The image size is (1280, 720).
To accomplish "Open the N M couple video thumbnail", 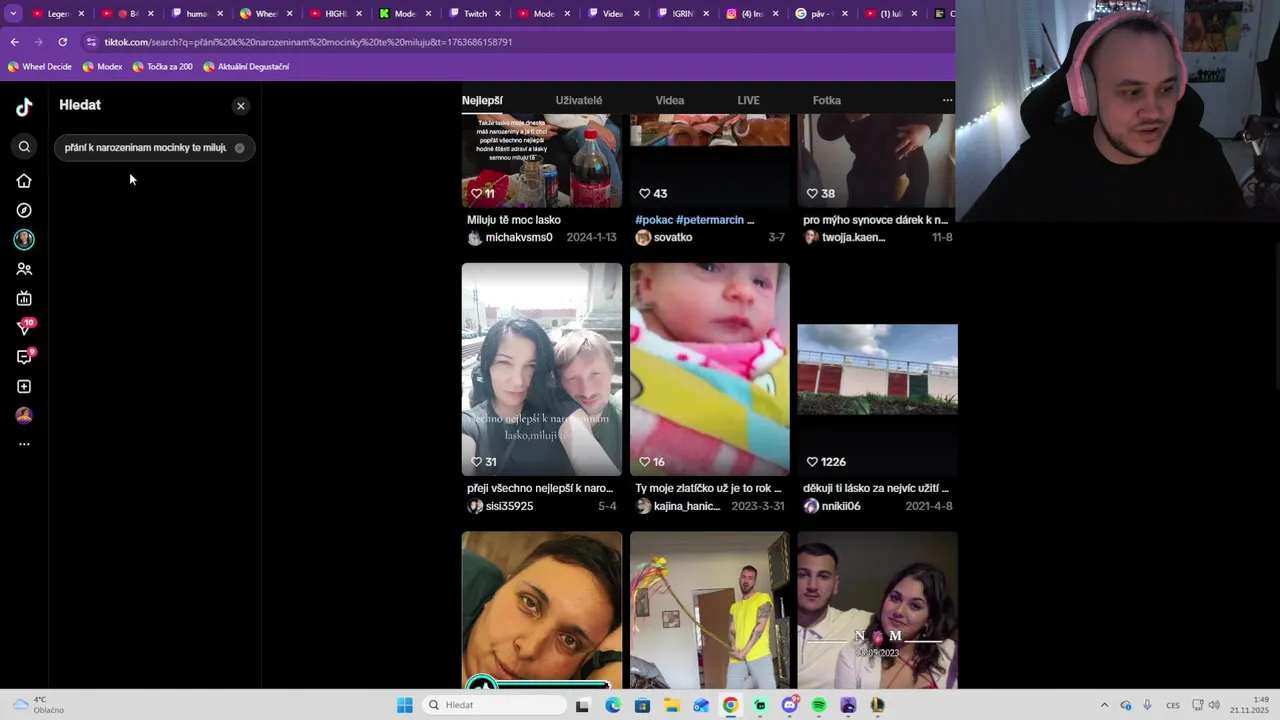I will (x=878, y=610).
